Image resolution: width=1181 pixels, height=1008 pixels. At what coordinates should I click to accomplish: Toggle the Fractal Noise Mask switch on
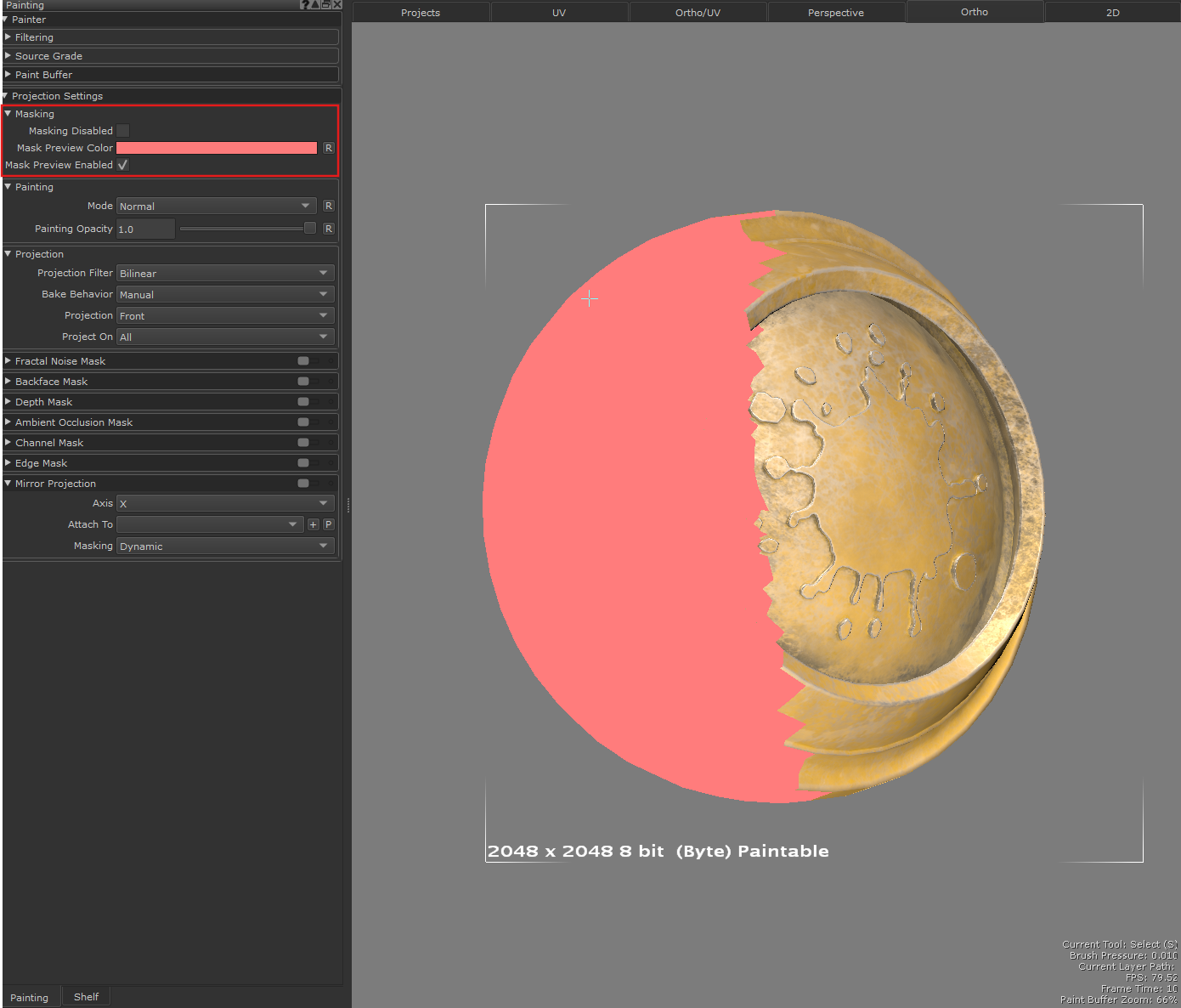302,360
